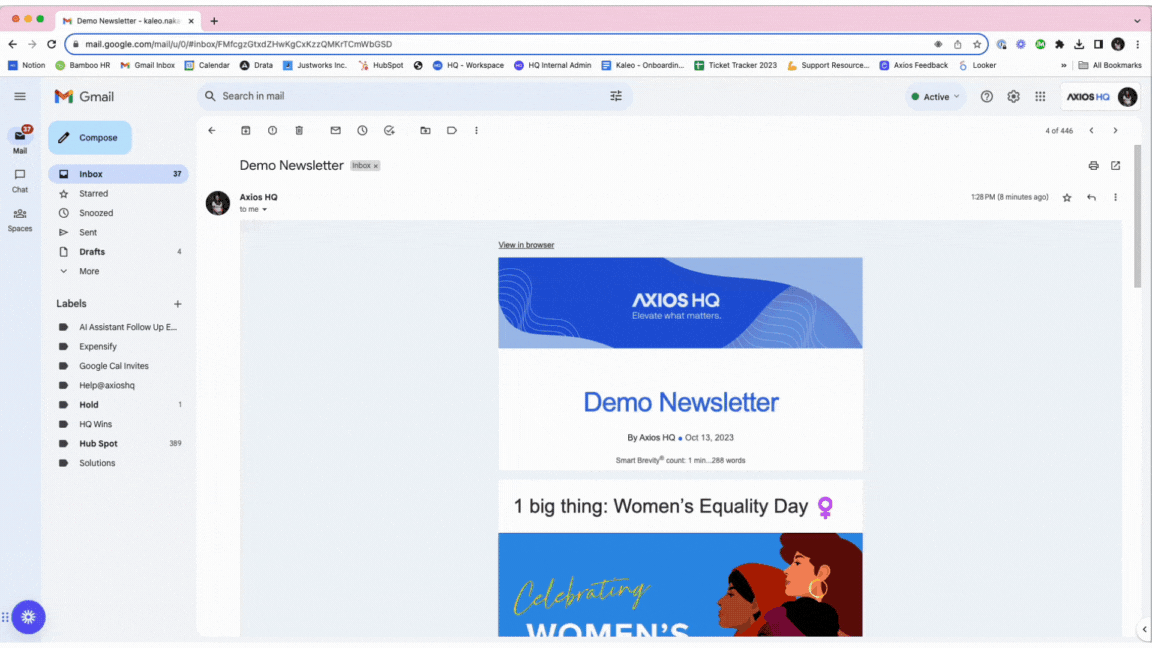Reply to the Axios HQ message
Screen dimensions: 1152x648
pyautogui.click(x=1091, y=198)
